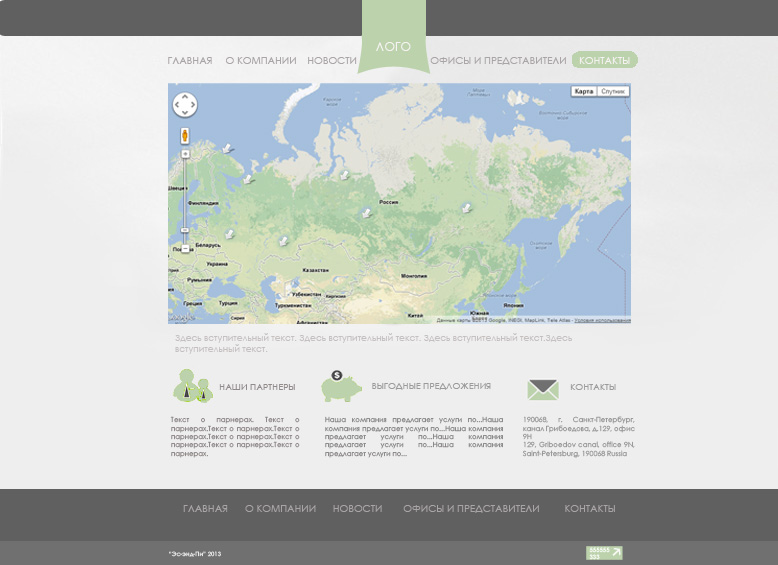Click the orange Street View pegman
Screen dimensions: 778x565
pyautogui.click(x=185, y=135)
